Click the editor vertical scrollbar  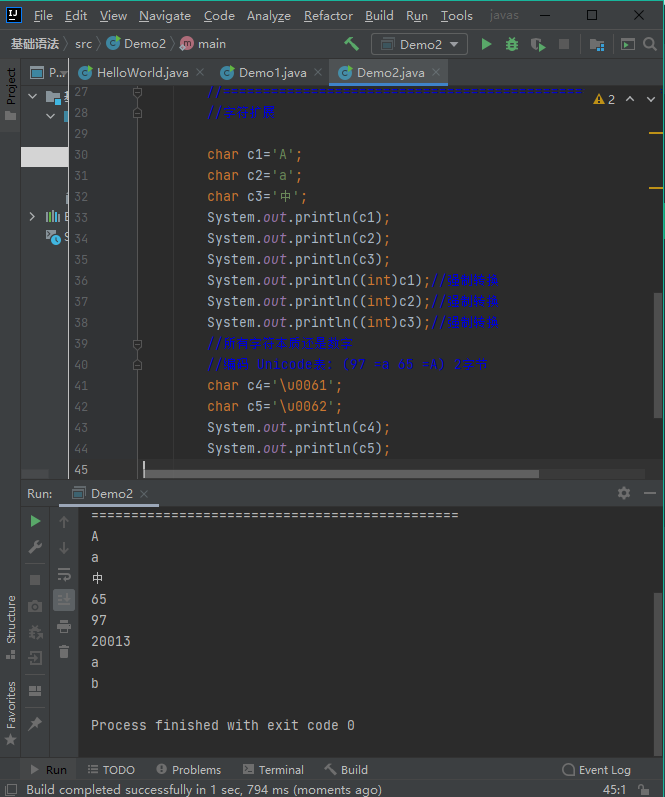pos(658,356)
